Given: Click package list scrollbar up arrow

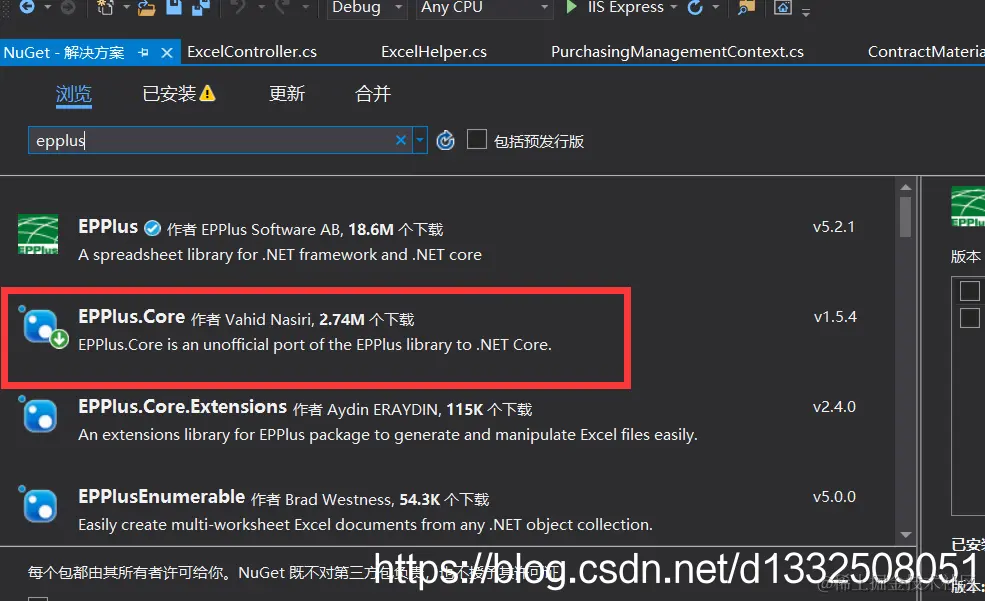Looking at the screenshot, I should (905, 187).
